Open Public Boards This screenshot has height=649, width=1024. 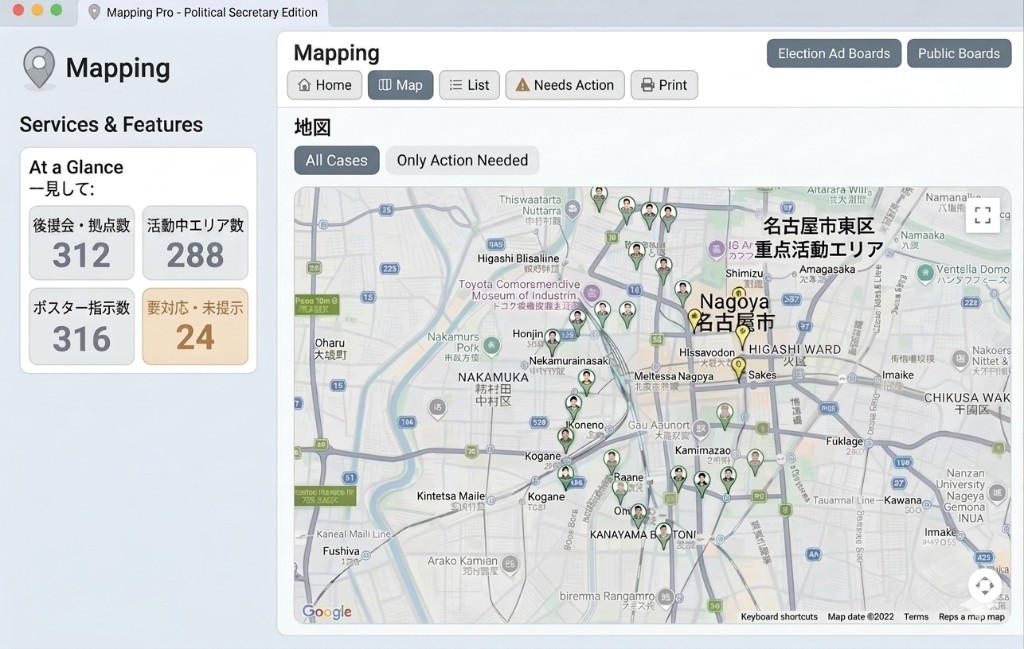click(x=959, y=54)
